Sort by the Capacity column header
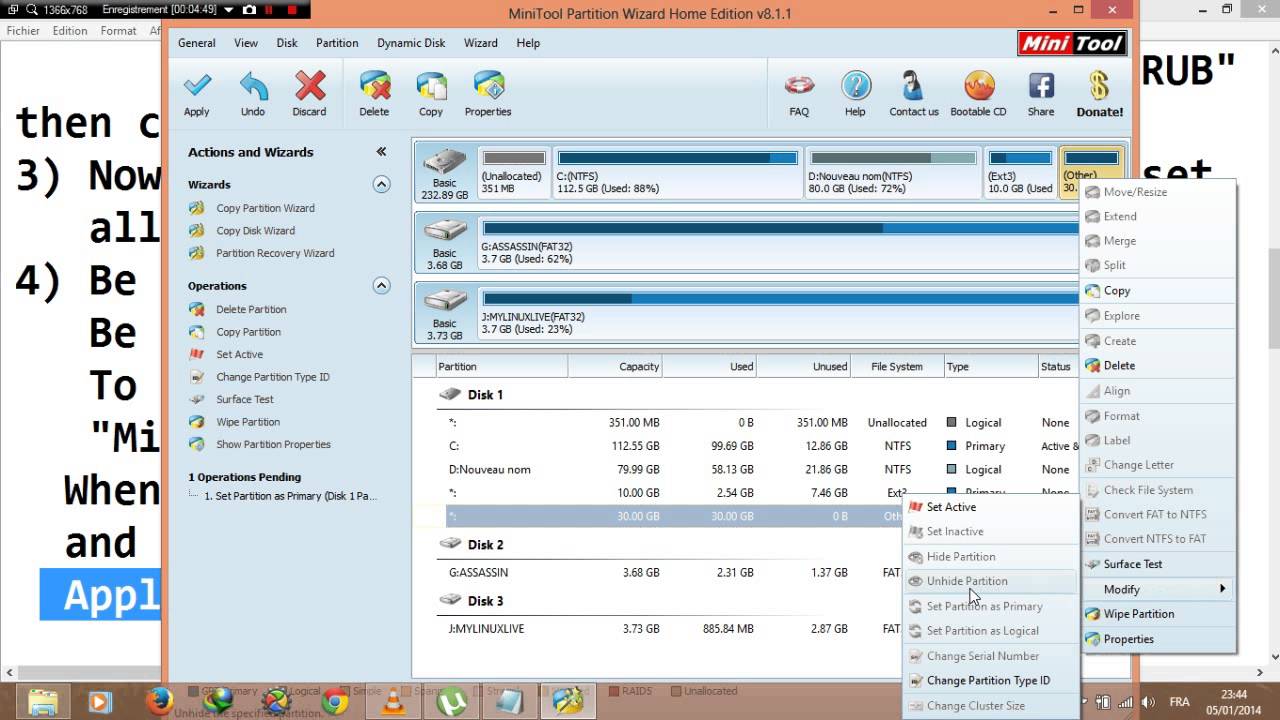The width and height of the screenshot is (1280, 720). pyautogui.click(x=616, y=367)
